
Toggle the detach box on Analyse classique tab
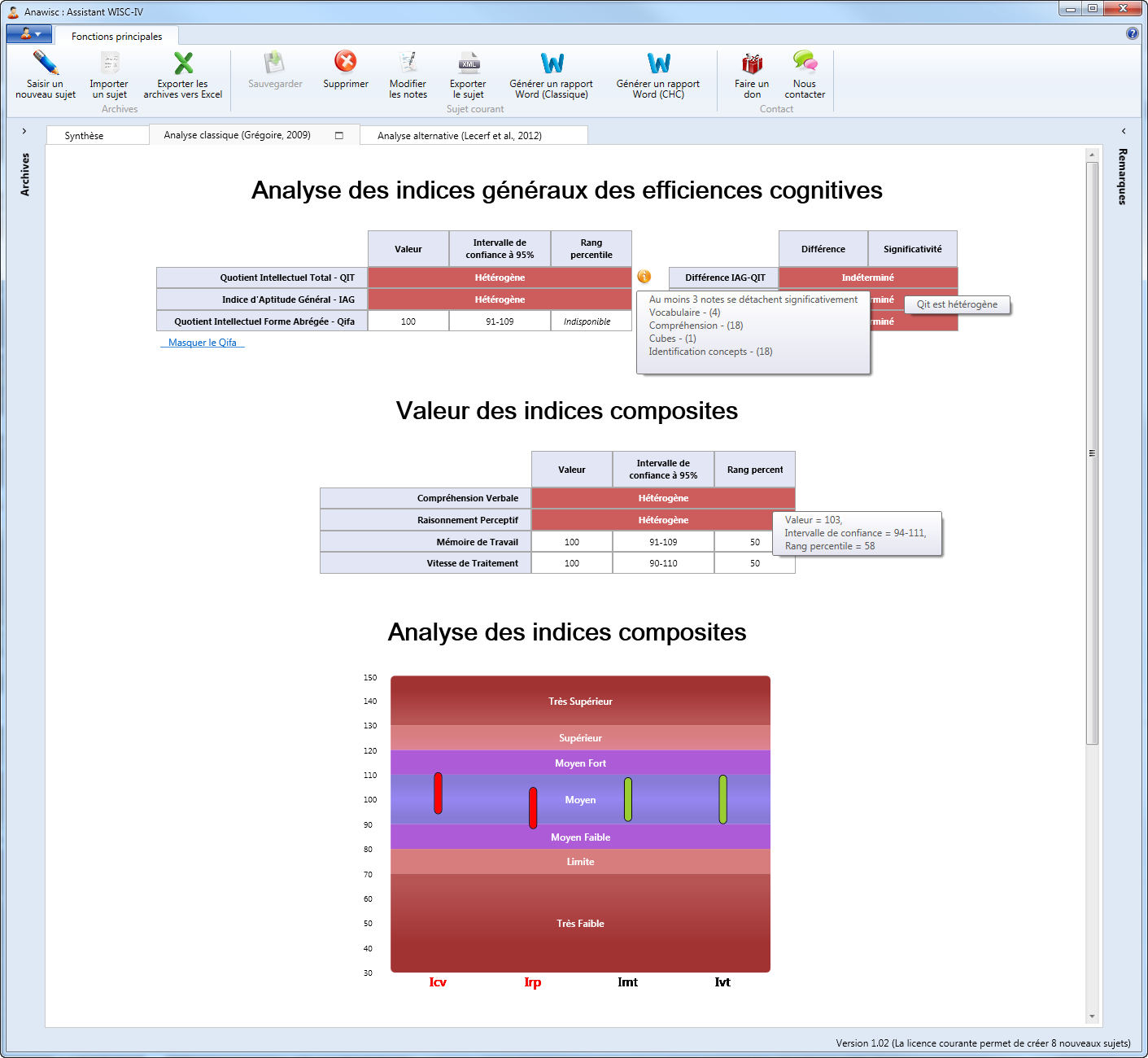click(339, 136)
